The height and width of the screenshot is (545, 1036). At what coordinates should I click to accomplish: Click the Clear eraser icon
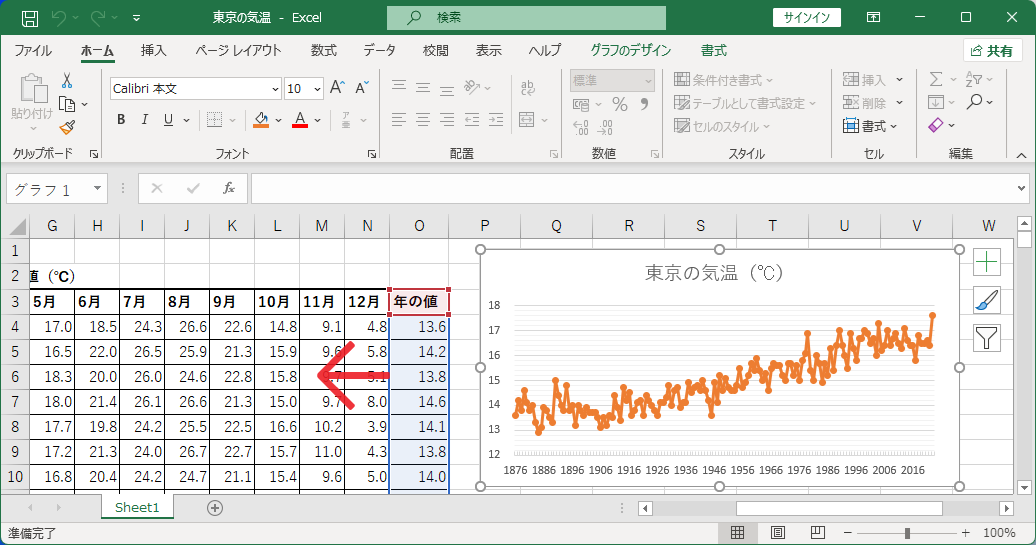click(x=936, y=125)
